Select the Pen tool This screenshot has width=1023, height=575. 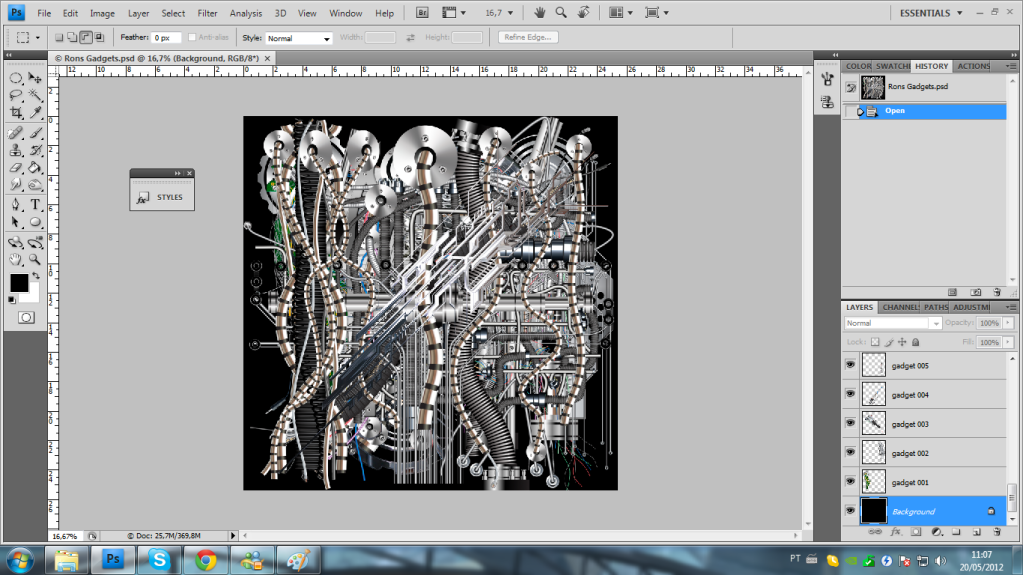(16, 204)
